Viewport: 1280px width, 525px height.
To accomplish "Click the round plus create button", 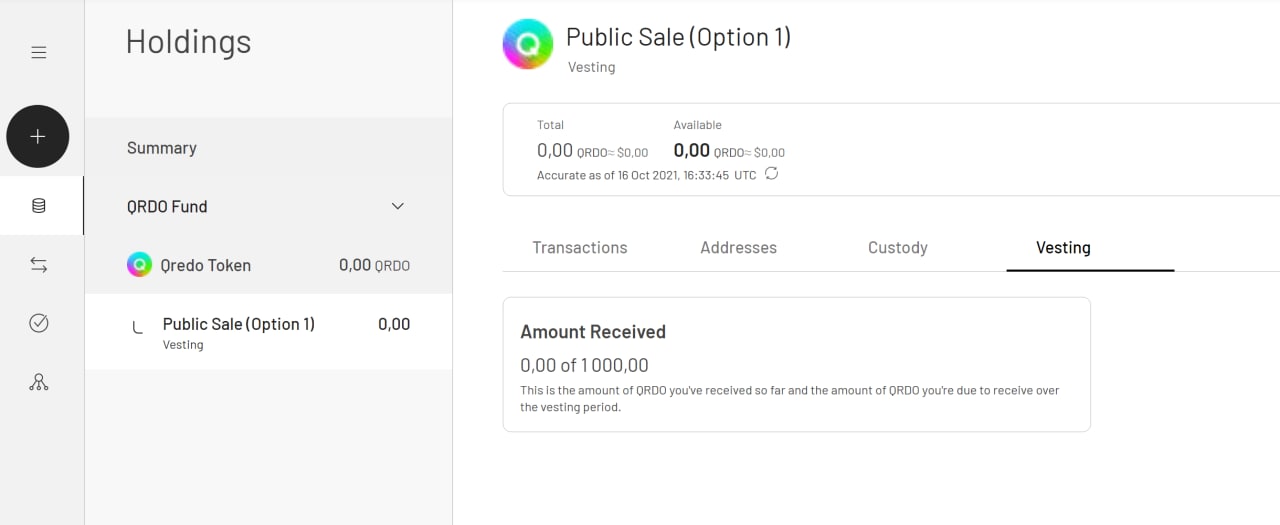I will point(38,136).
